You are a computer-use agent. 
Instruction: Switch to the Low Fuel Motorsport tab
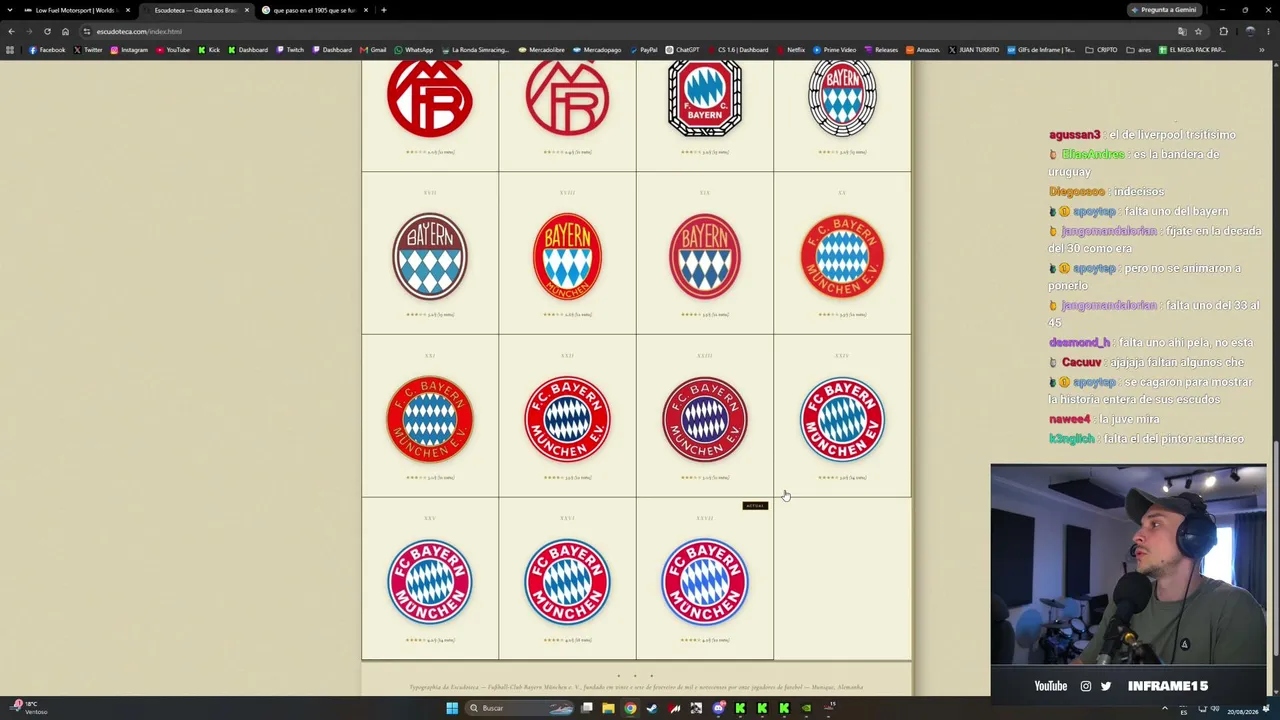78,10
